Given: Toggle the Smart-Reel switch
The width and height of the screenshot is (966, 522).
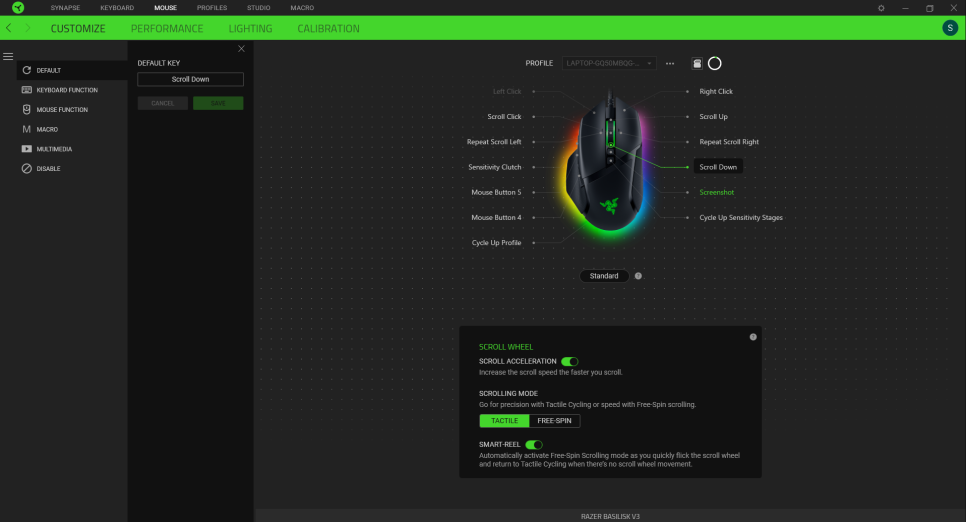Looking at the screenshot, I should pyautogui.click(x=534, y=445).
